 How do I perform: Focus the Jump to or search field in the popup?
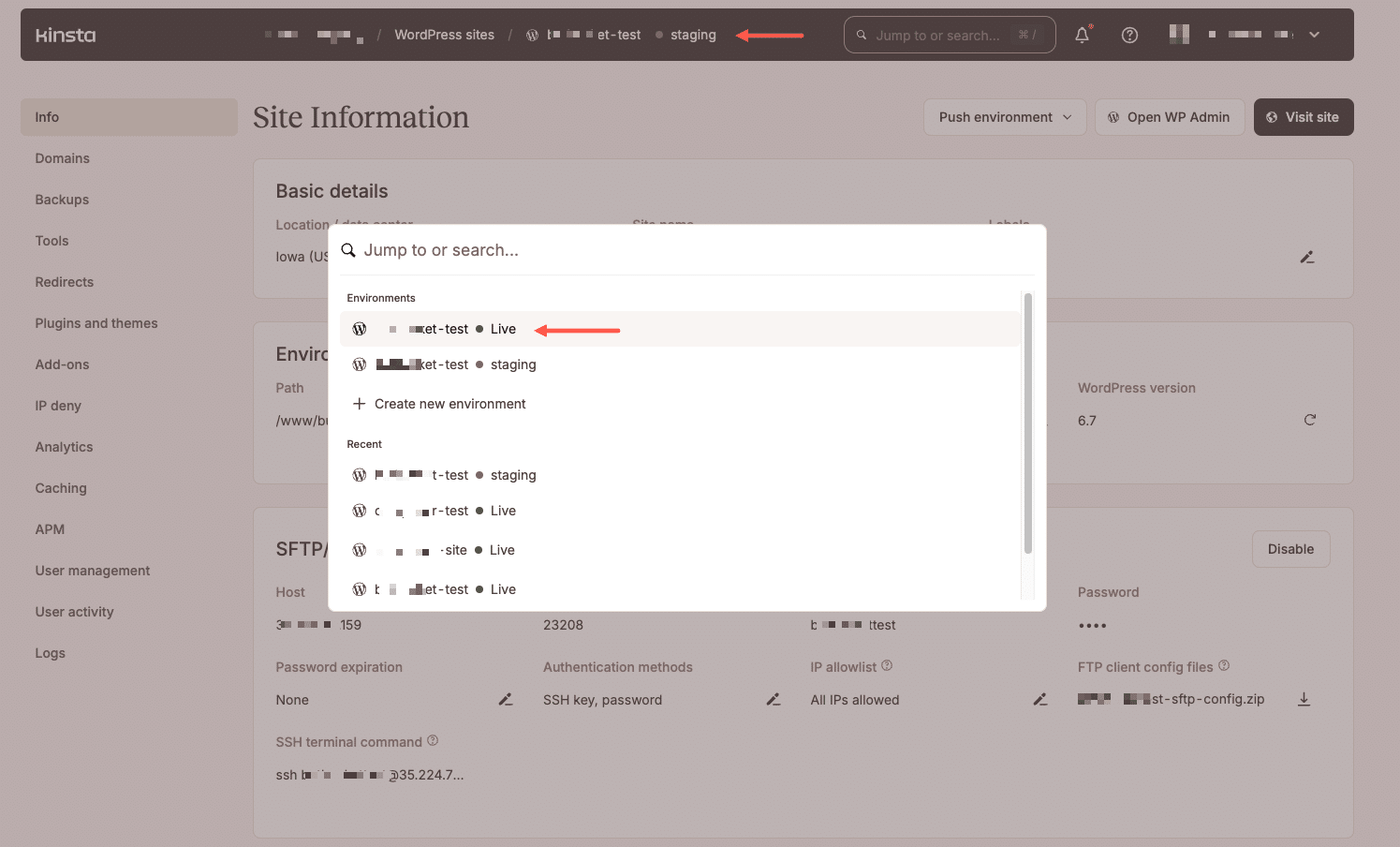(693, 250)
